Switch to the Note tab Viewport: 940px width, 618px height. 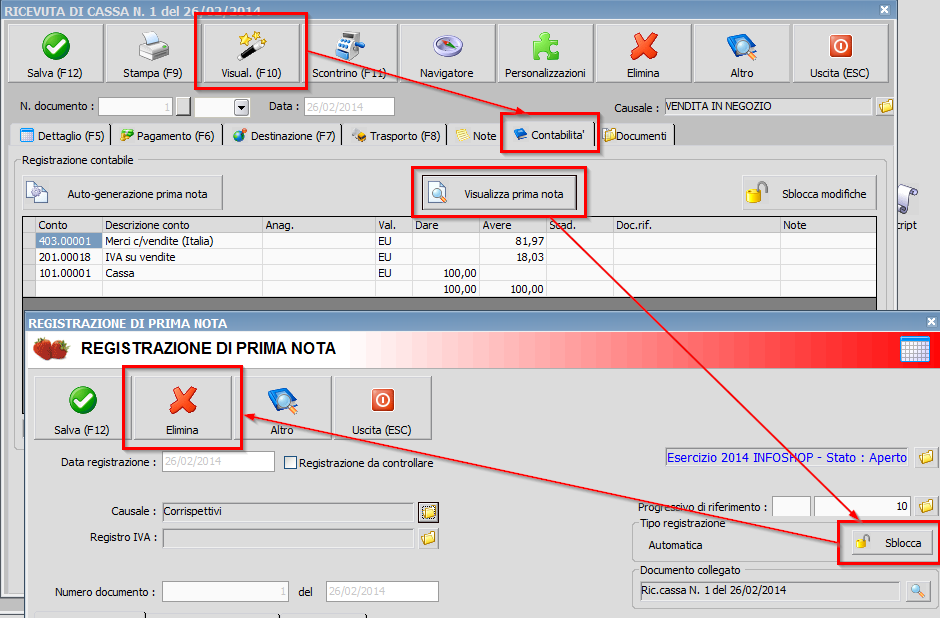(x=476, y=135)
